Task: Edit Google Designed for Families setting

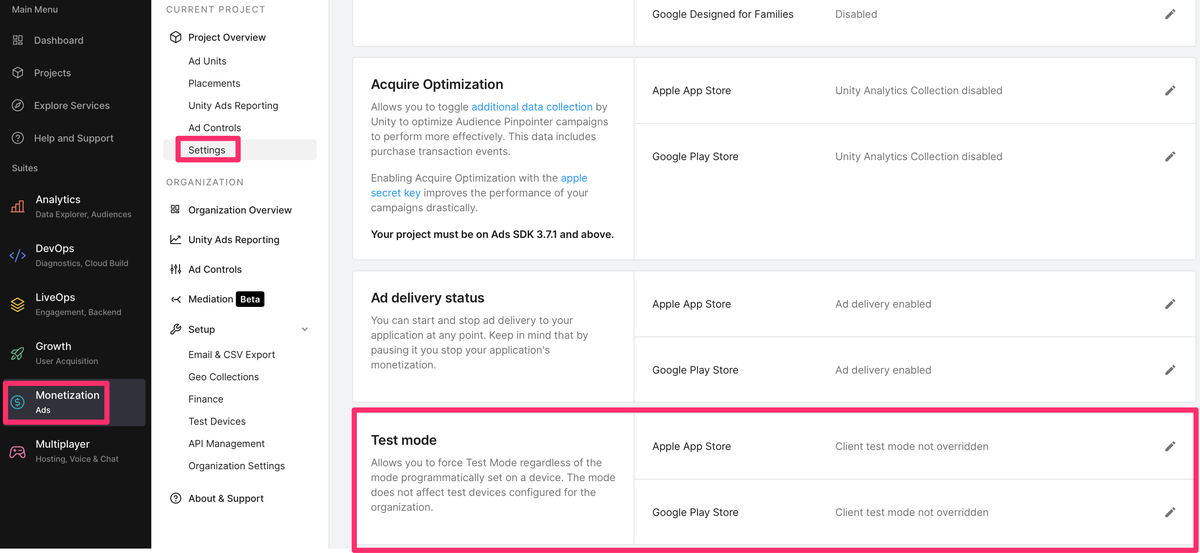Action: tap(1170, 14)
